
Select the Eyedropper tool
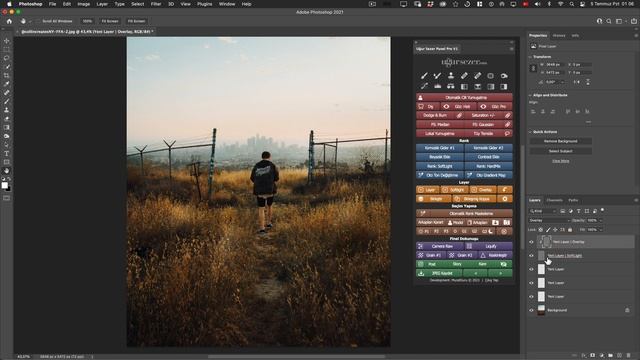coord(7,84)
